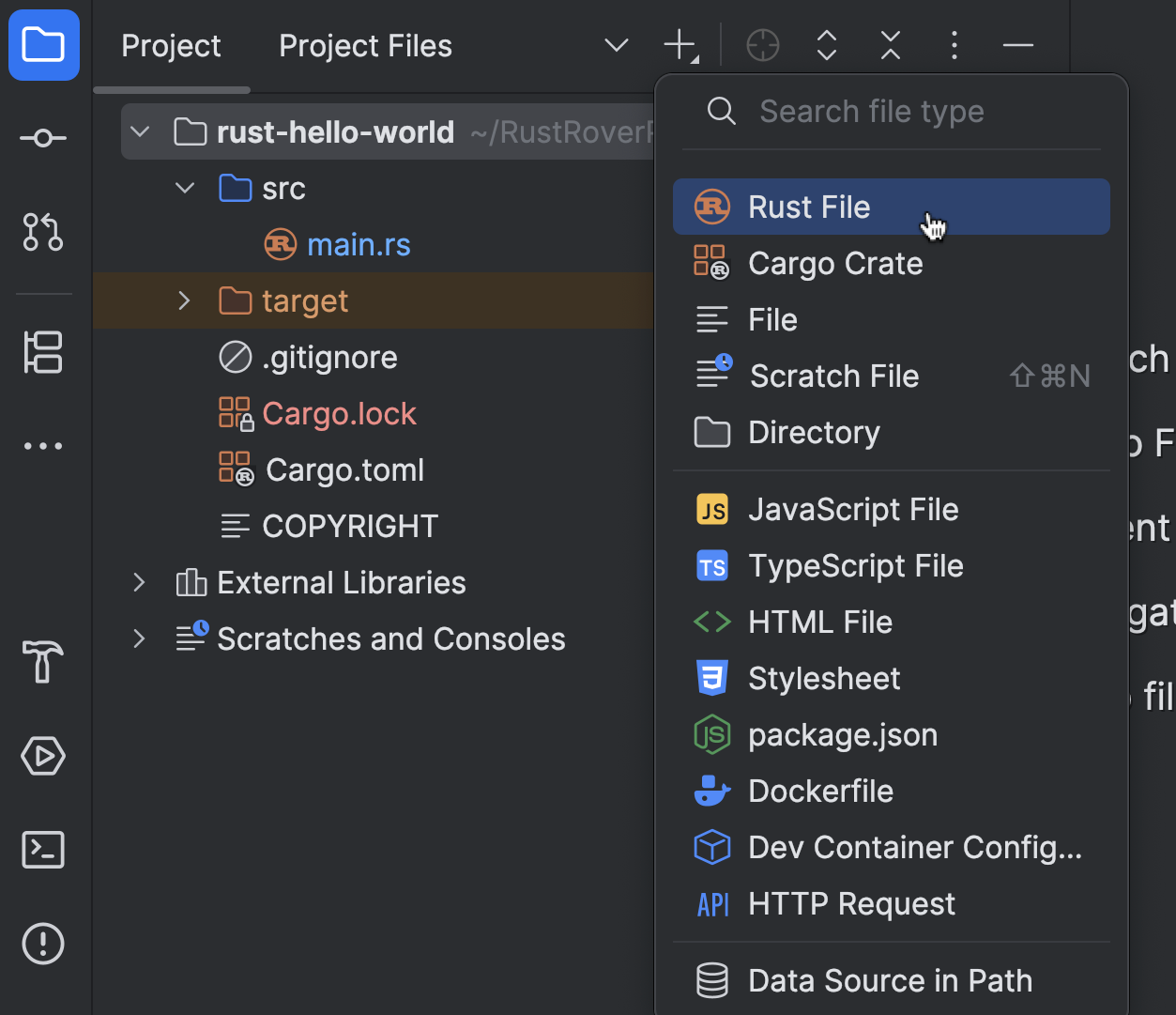Screen dimensions: 1176x1015
Task: Select Cargo Crate menu entry
Action: (x=834, y=264)
